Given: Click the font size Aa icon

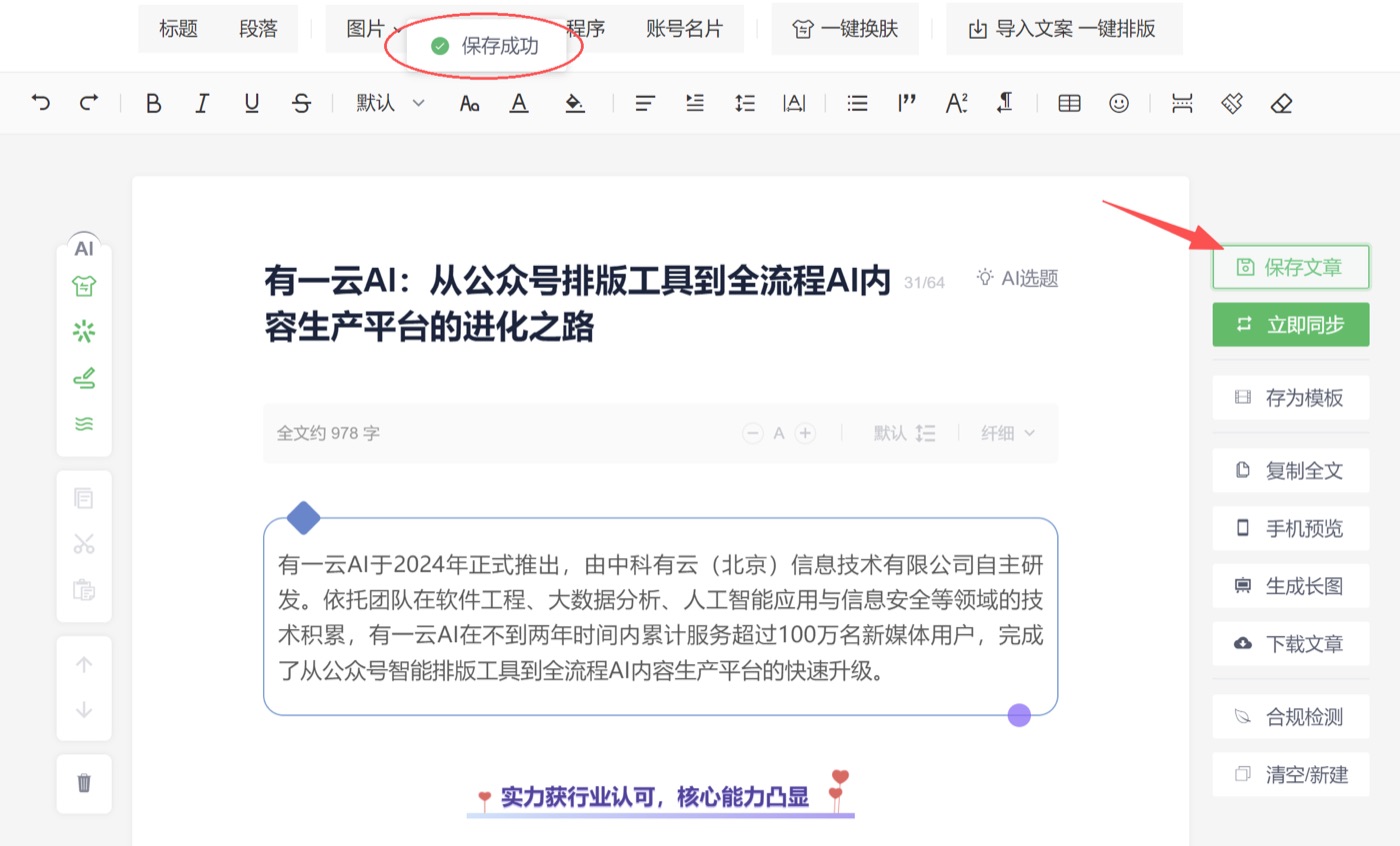Looking at the screenshot, I should point(469,103).
